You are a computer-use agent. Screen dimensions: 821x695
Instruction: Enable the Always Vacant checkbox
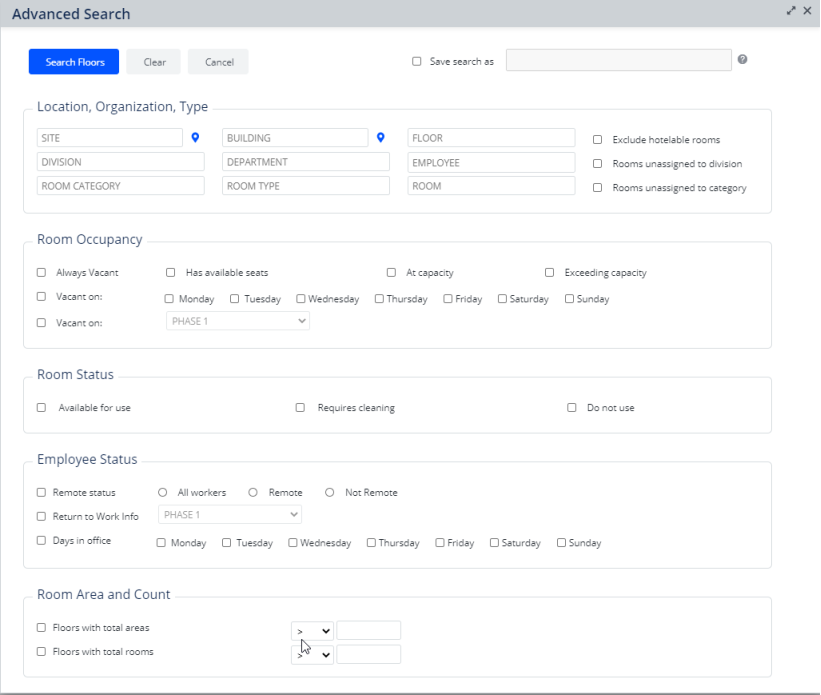pyautogui.click(x=42, y=272)
